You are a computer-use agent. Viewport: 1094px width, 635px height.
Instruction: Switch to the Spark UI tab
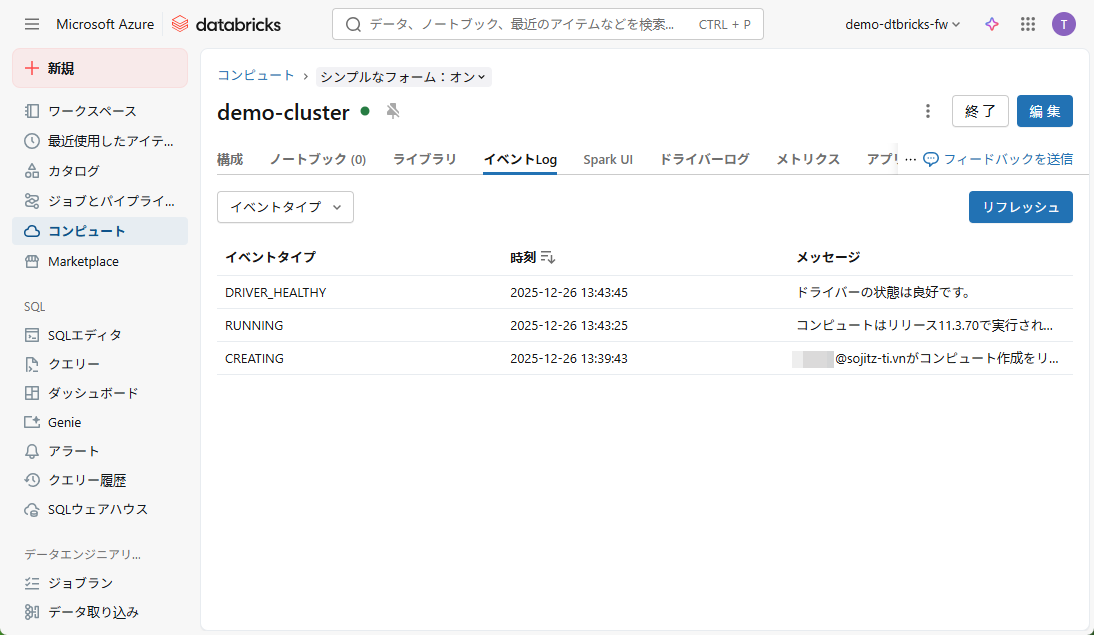(608, 159)
